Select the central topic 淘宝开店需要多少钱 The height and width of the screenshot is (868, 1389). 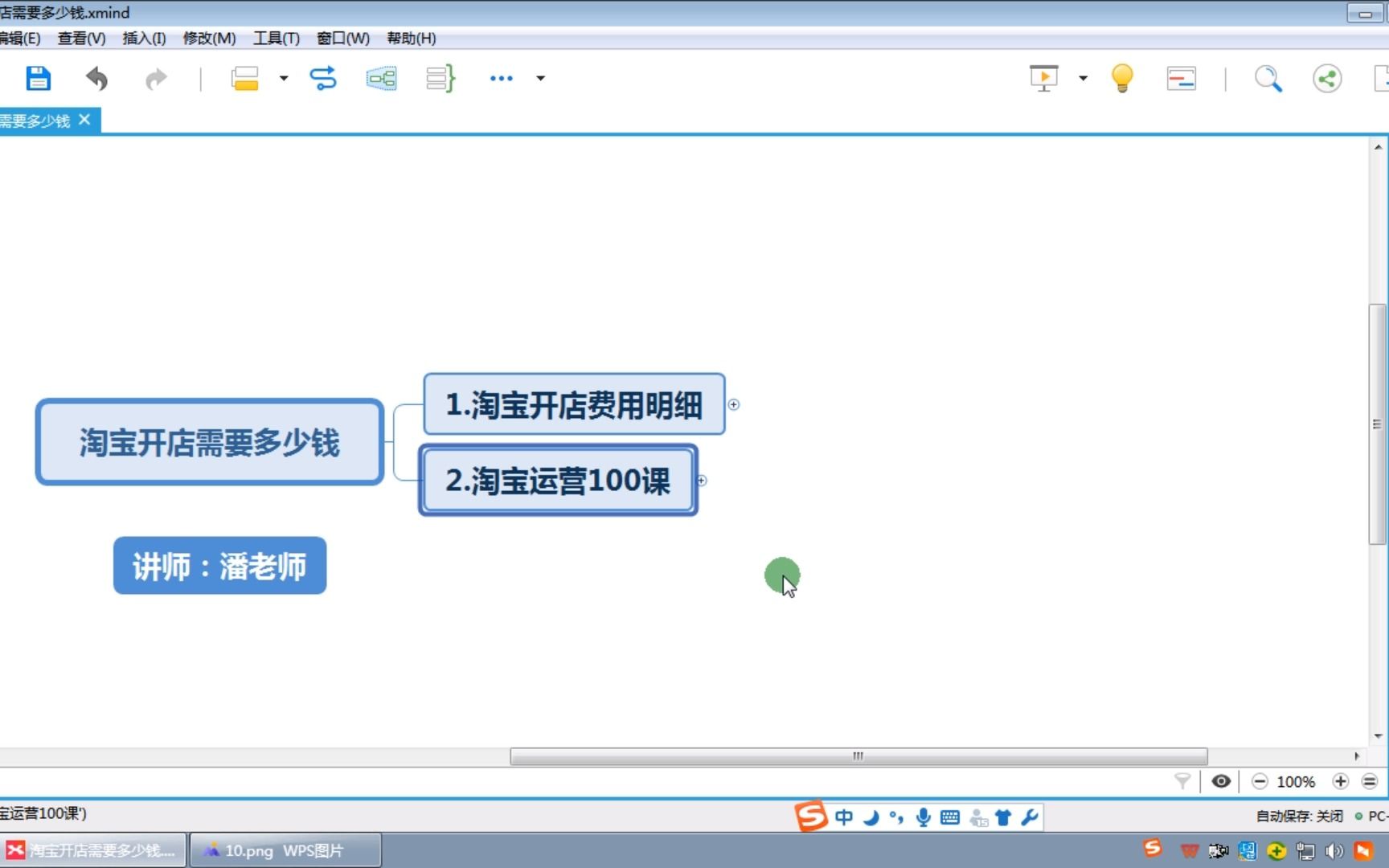click(x=210, y=442)
